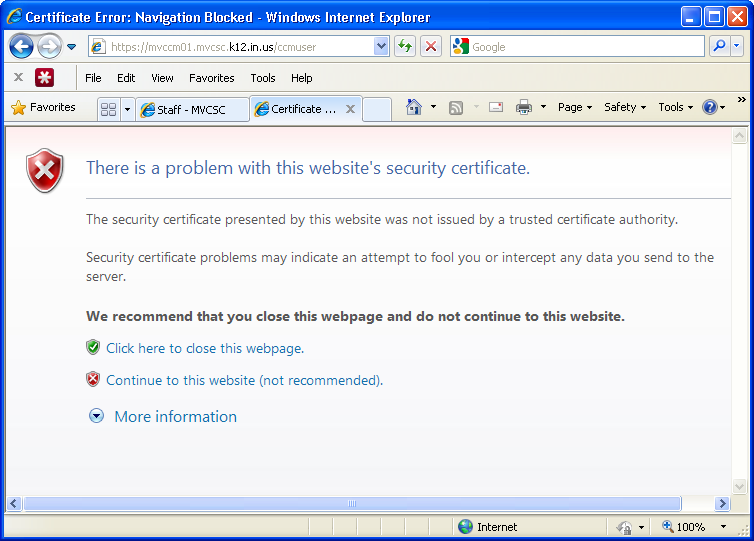The image size is (754, 541).
Task: Run search with the magnifier icon
Action: coord(720,47)
